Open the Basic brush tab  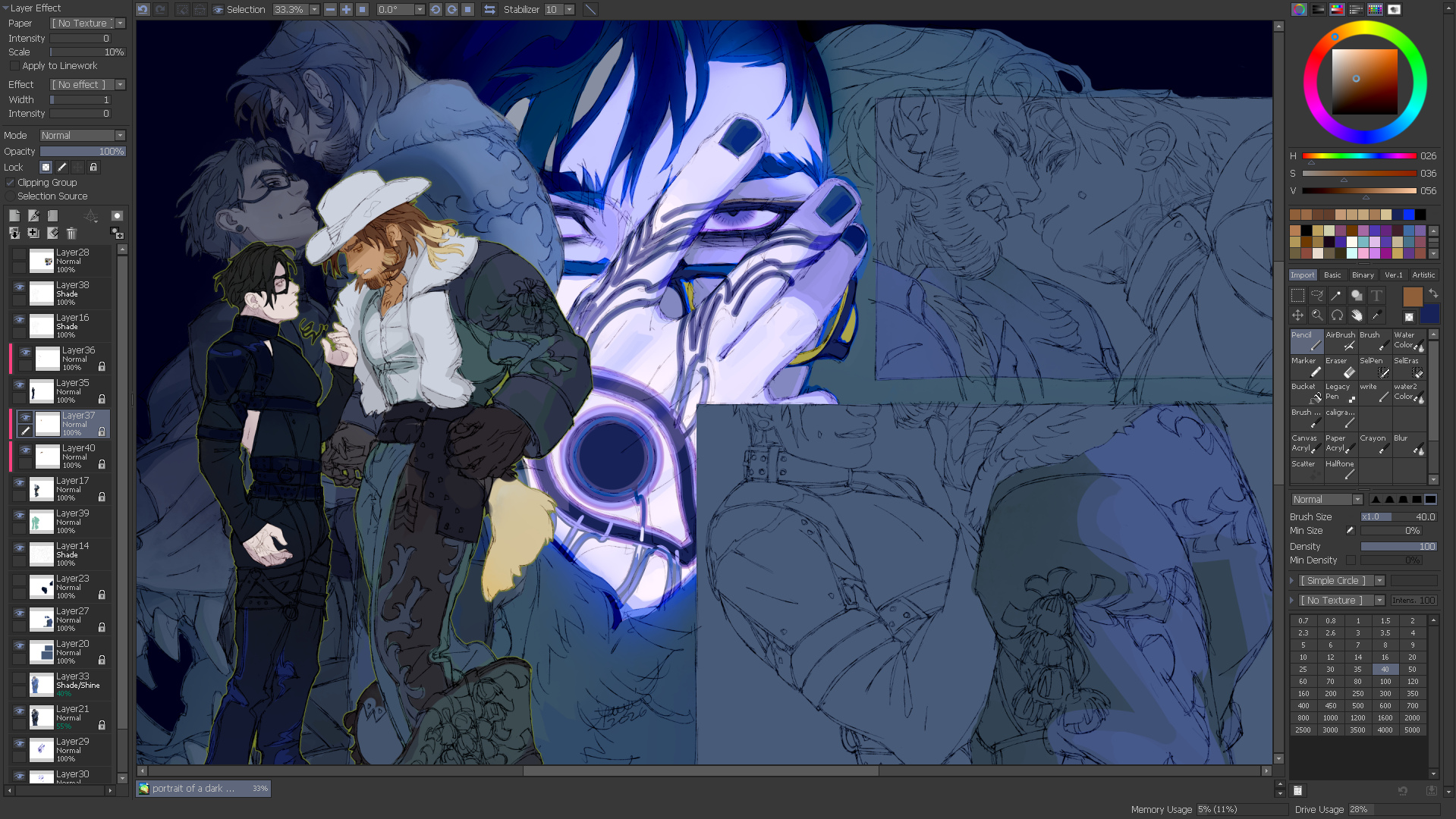[x=1332, y=275]
